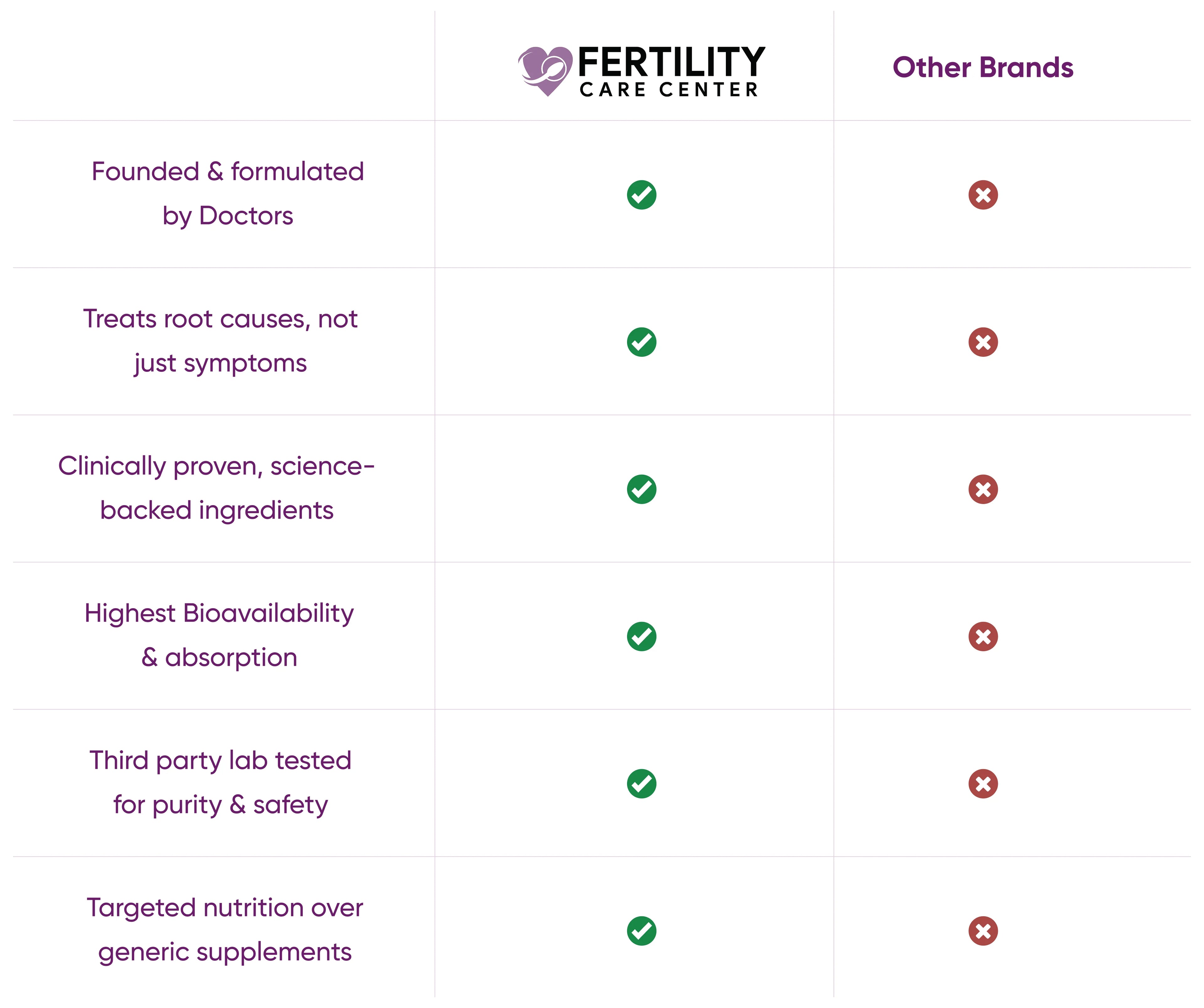Click red X for Treats root causes
This screenshot has height=1008, width=1204.
(x=983, y=342)
